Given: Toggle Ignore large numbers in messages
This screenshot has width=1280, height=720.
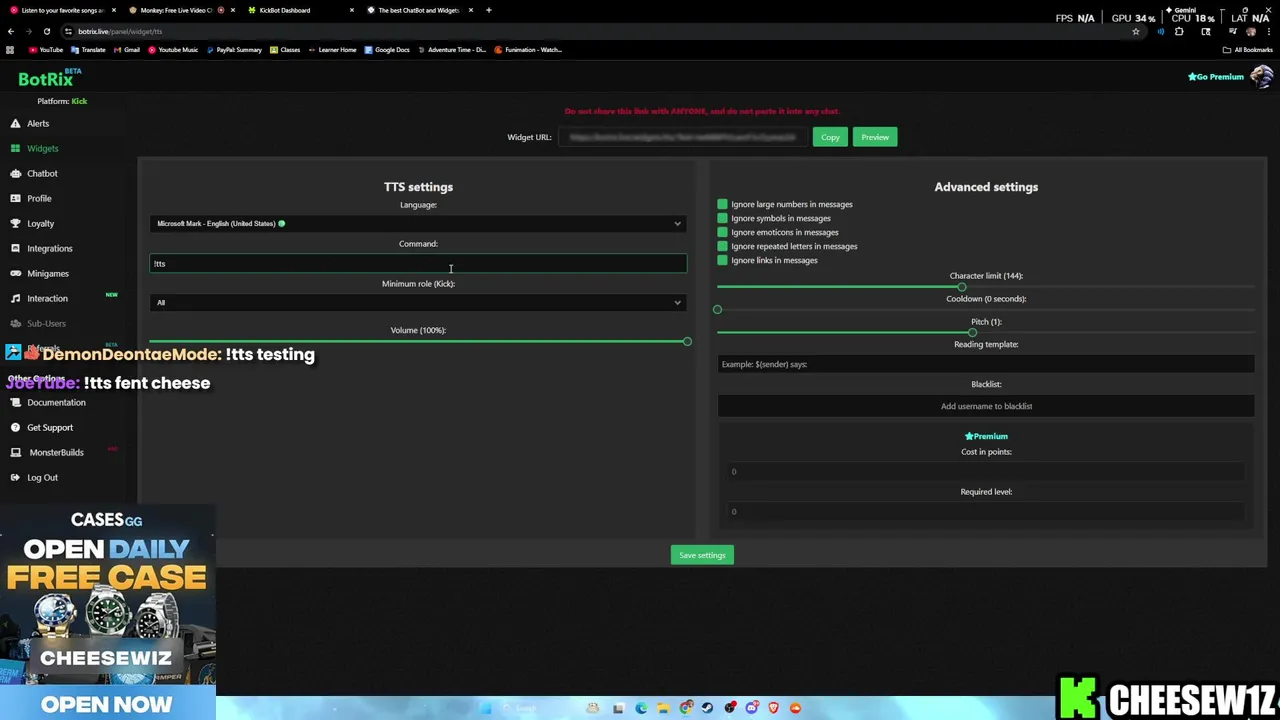Looking at the screenshot, I should pyautogui.click(x=722, y=204).
